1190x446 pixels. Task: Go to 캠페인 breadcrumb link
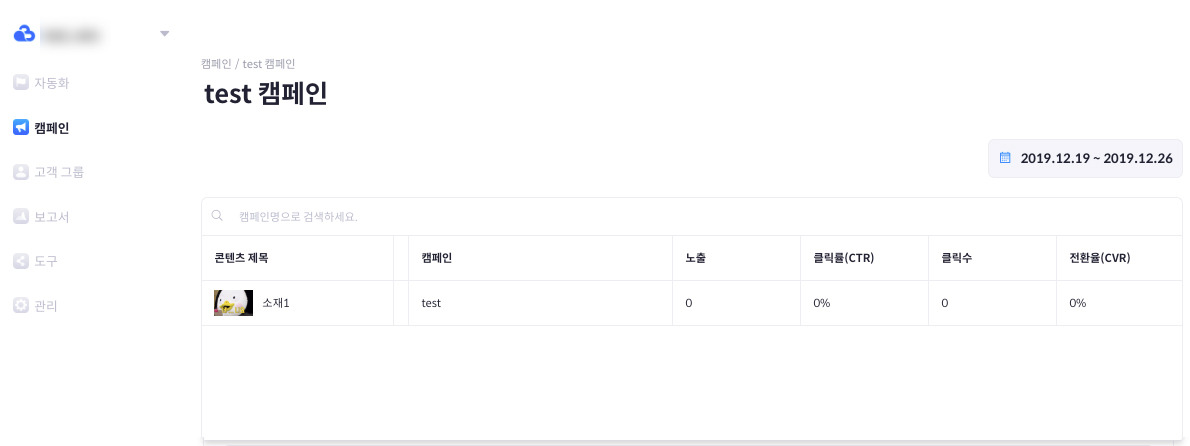(x=216, y=64)
